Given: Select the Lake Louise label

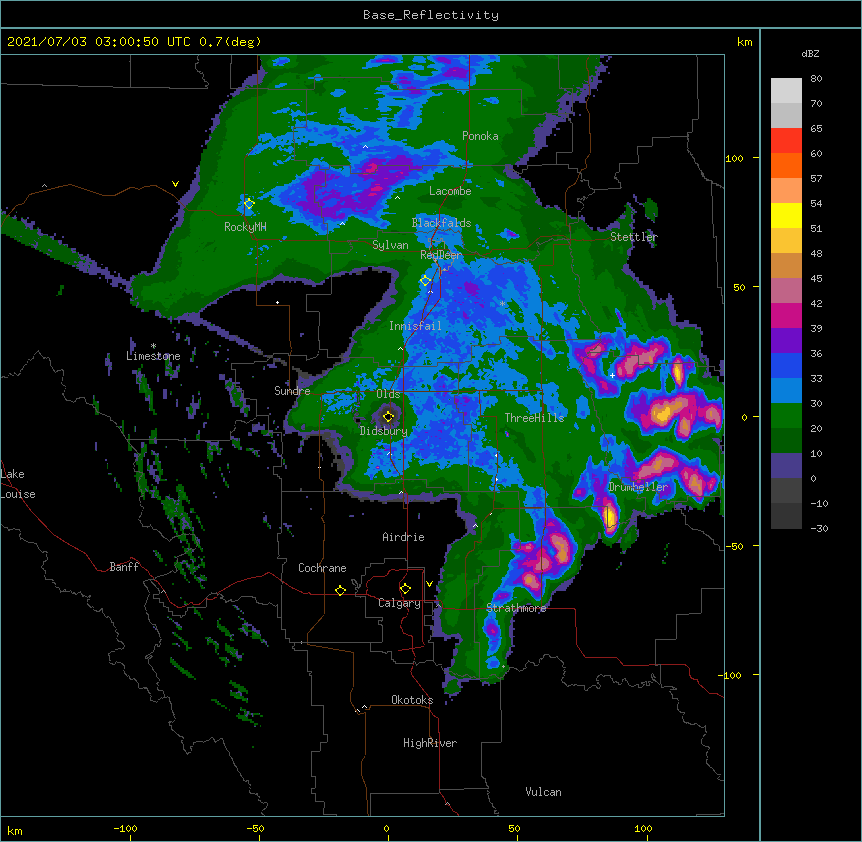Looking at the screenshot, I should click(x=18, y=484).
